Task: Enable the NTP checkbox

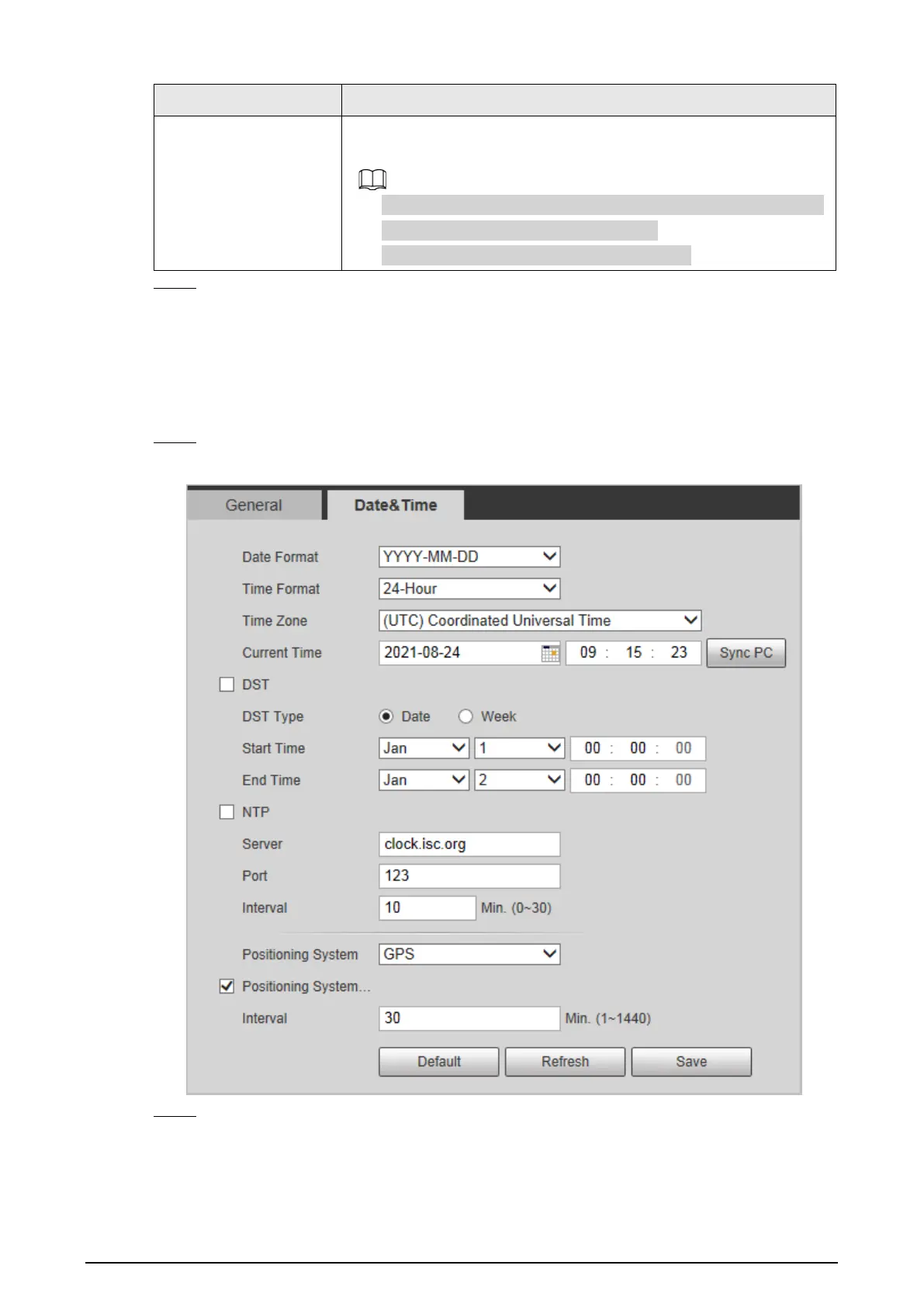Action: (227, 812)
